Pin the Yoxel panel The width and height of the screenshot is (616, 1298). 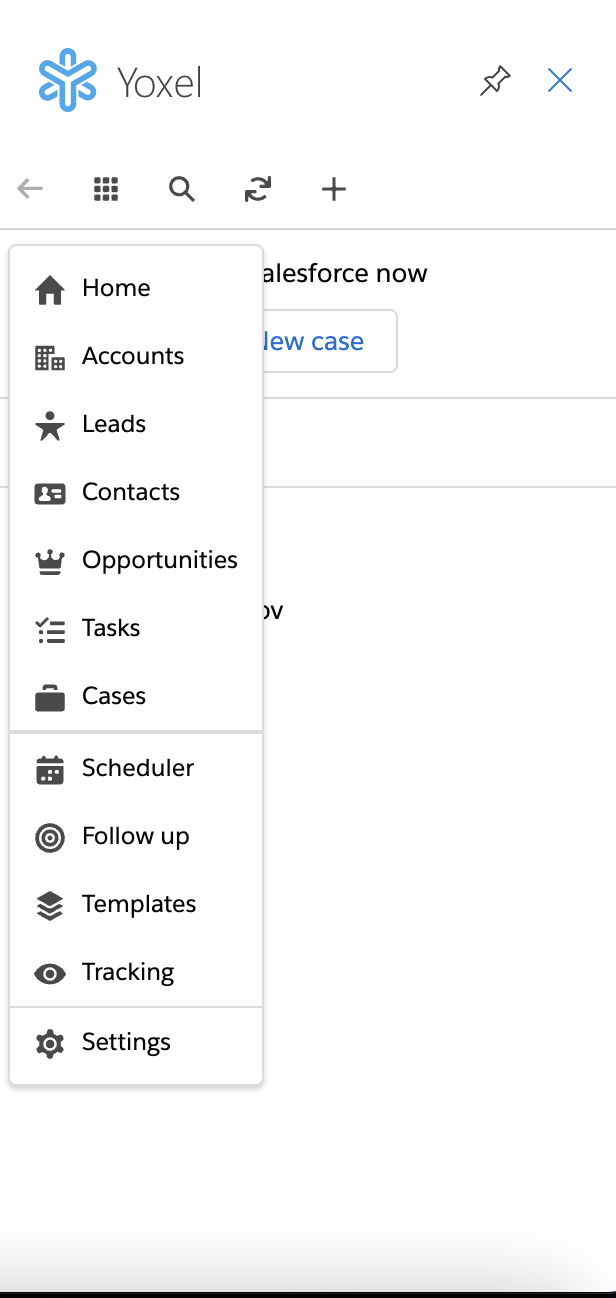coord(495,81)
